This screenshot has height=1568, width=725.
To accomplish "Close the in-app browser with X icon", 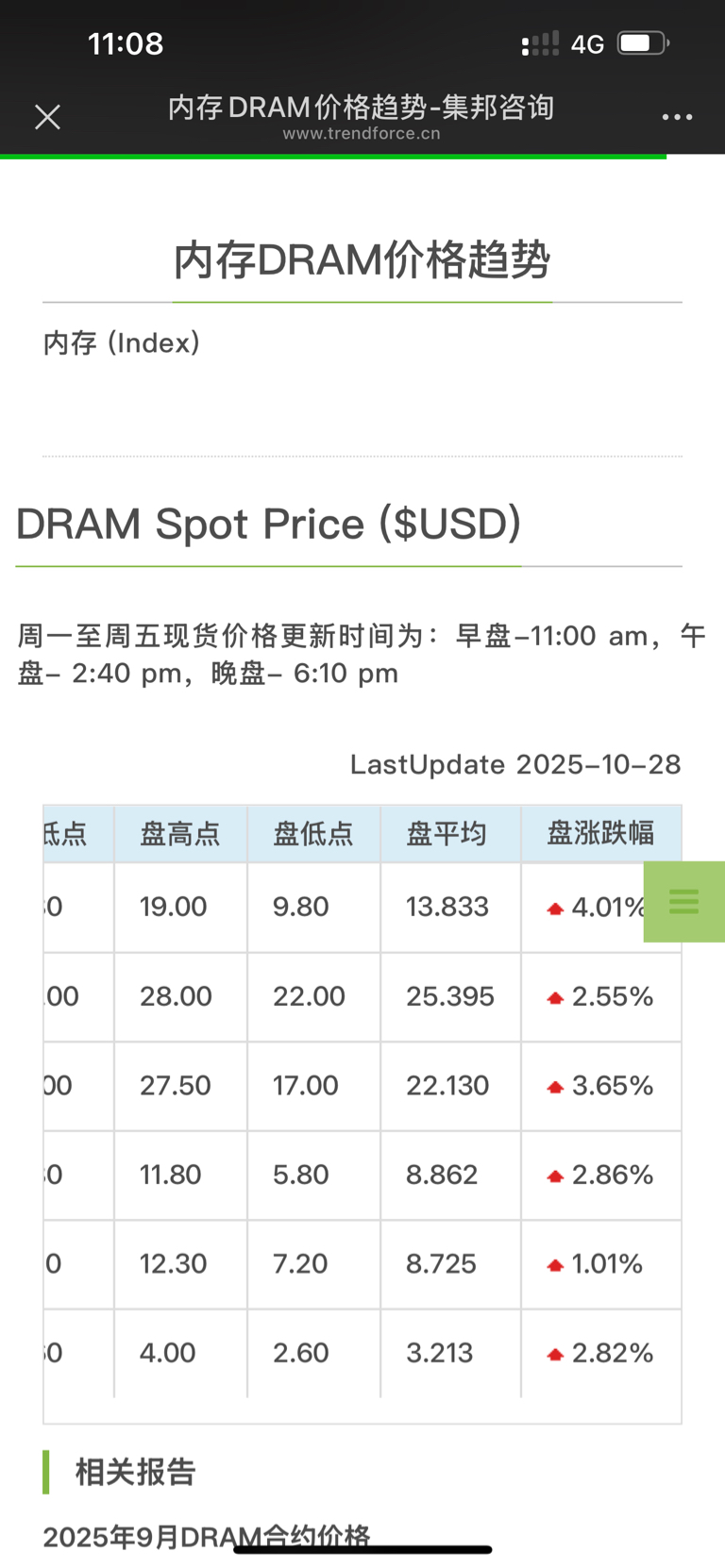I will click(47, 117).
